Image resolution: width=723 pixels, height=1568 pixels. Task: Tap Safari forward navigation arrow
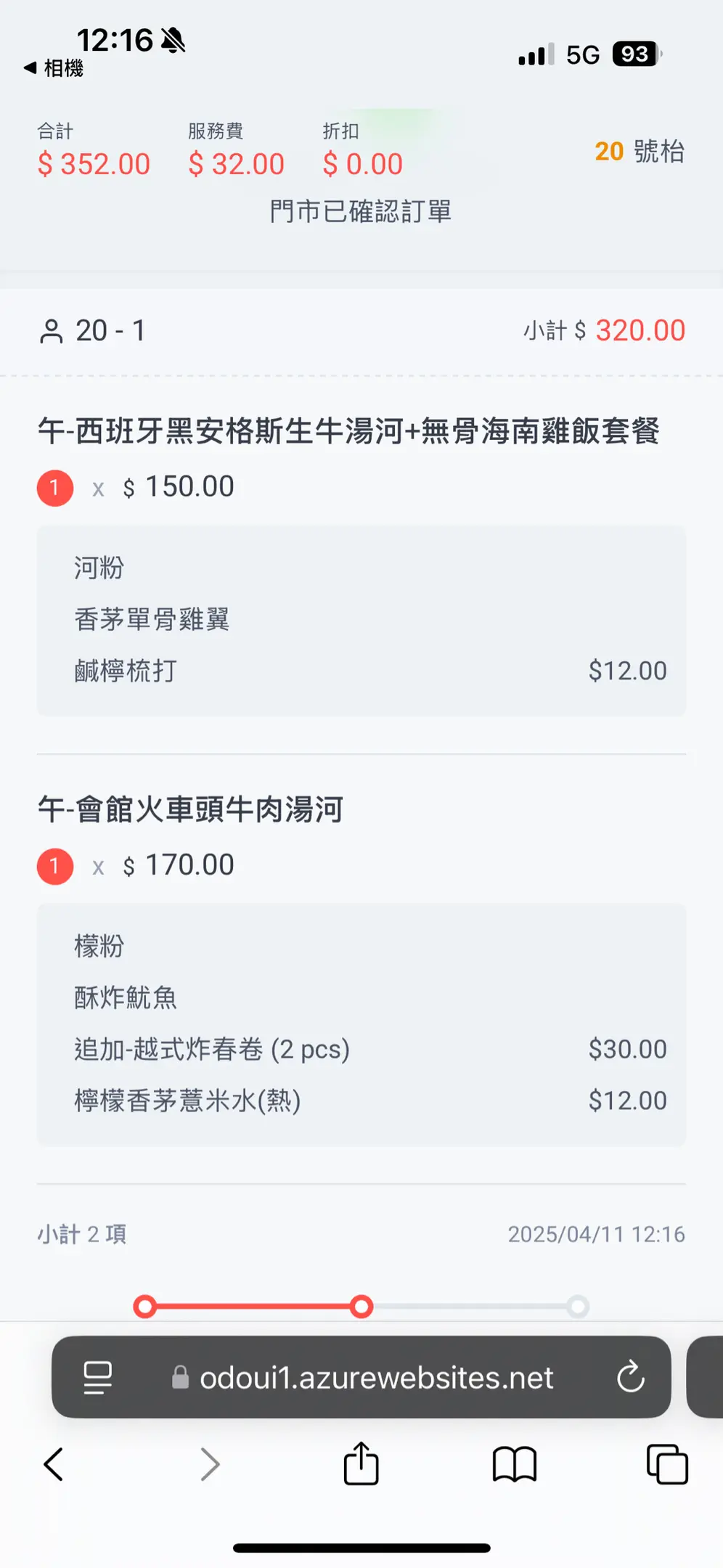tap(210, 1464)
